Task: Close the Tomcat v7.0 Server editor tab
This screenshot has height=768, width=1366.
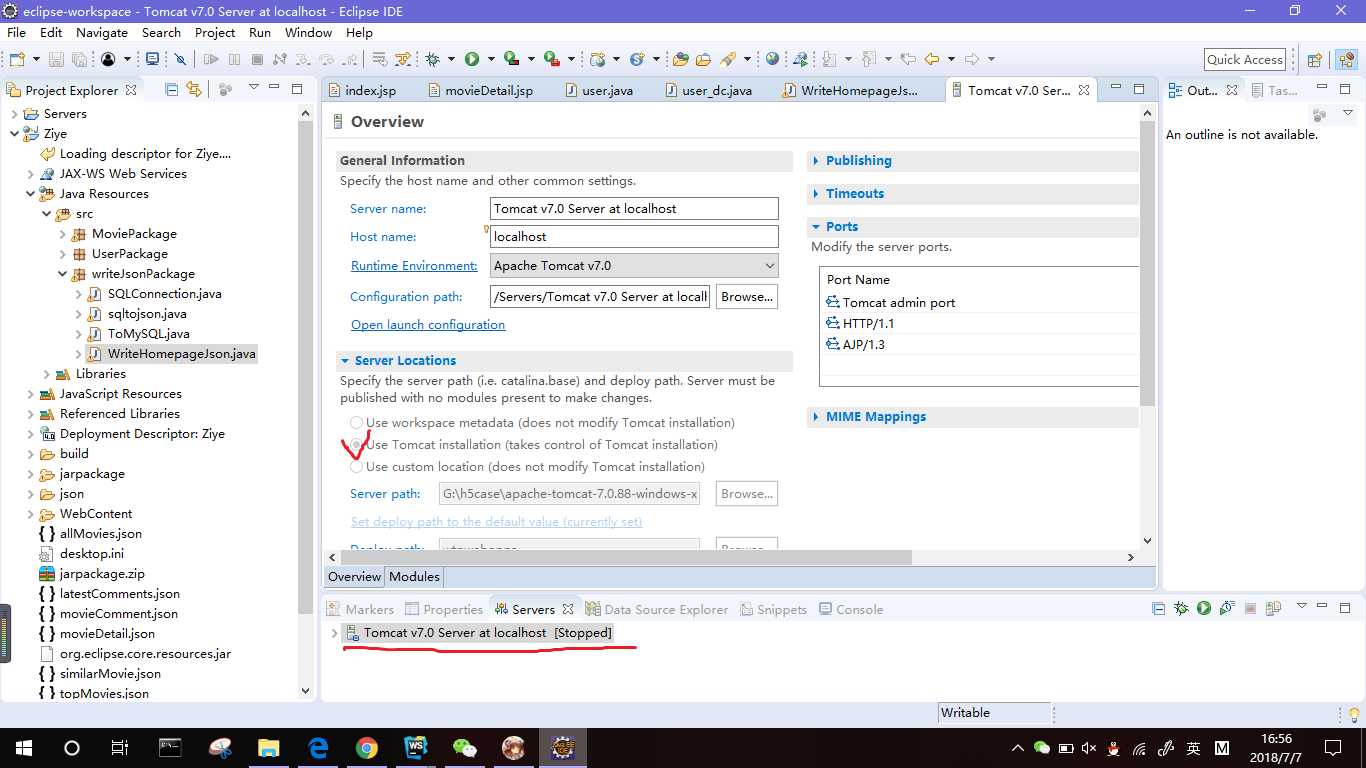Action: (x=1084, y=90)
